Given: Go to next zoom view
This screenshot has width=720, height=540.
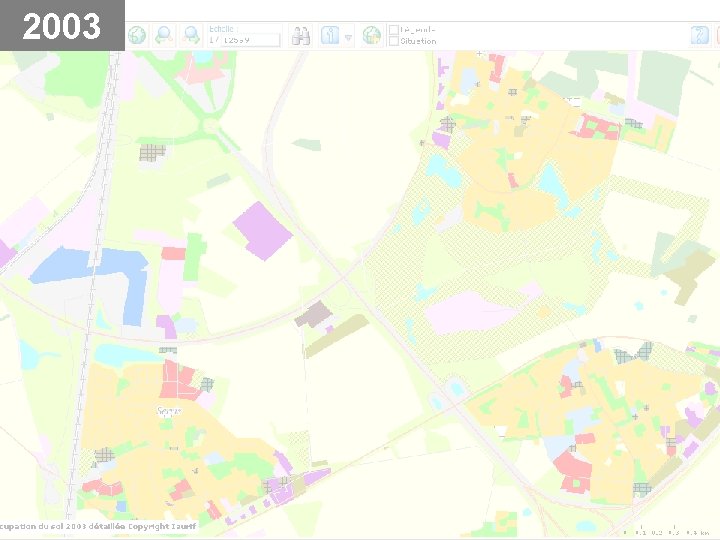Looking at the screenshot, I should (x=191, y=35).
